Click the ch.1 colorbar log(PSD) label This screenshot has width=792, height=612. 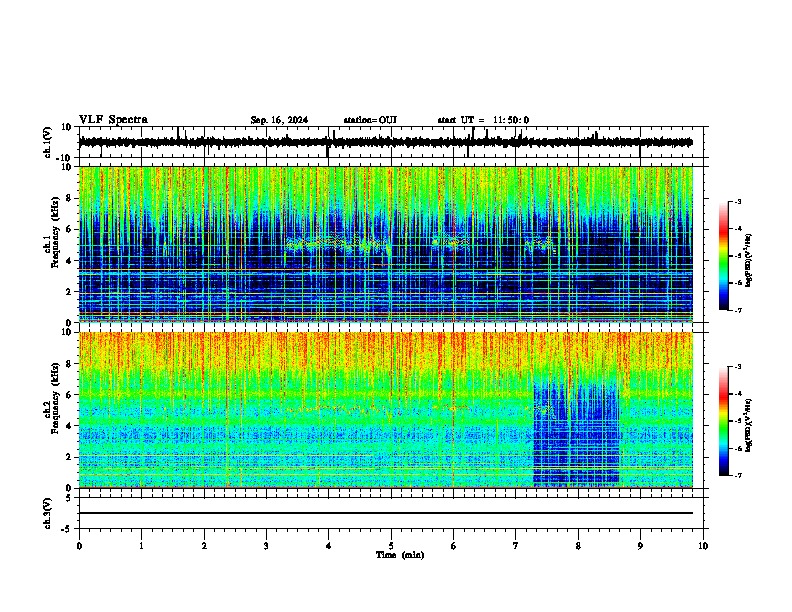coord(749,261)
